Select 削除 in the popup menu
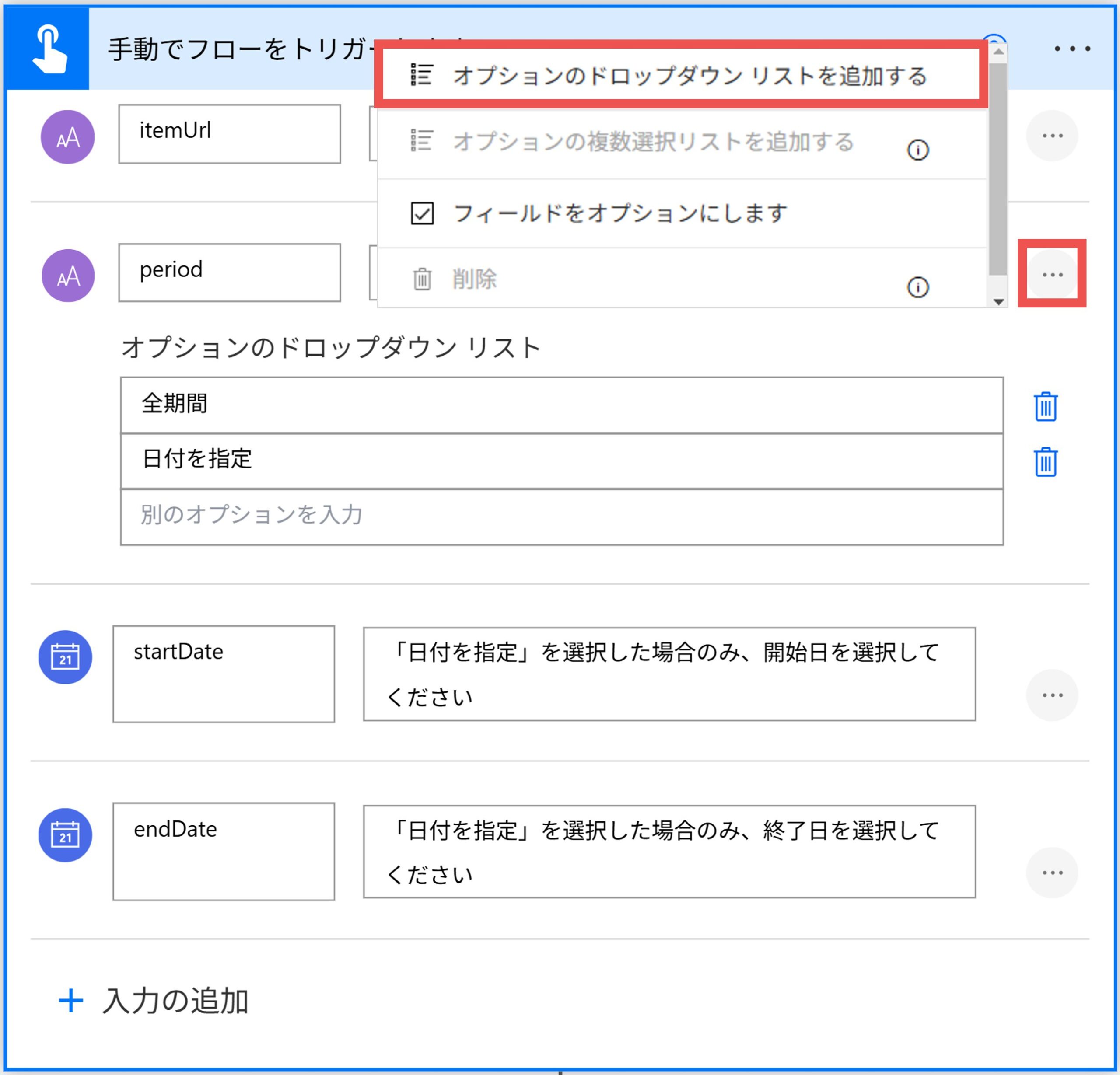Screen dimensions: 1120x1075 coord(474,279)
